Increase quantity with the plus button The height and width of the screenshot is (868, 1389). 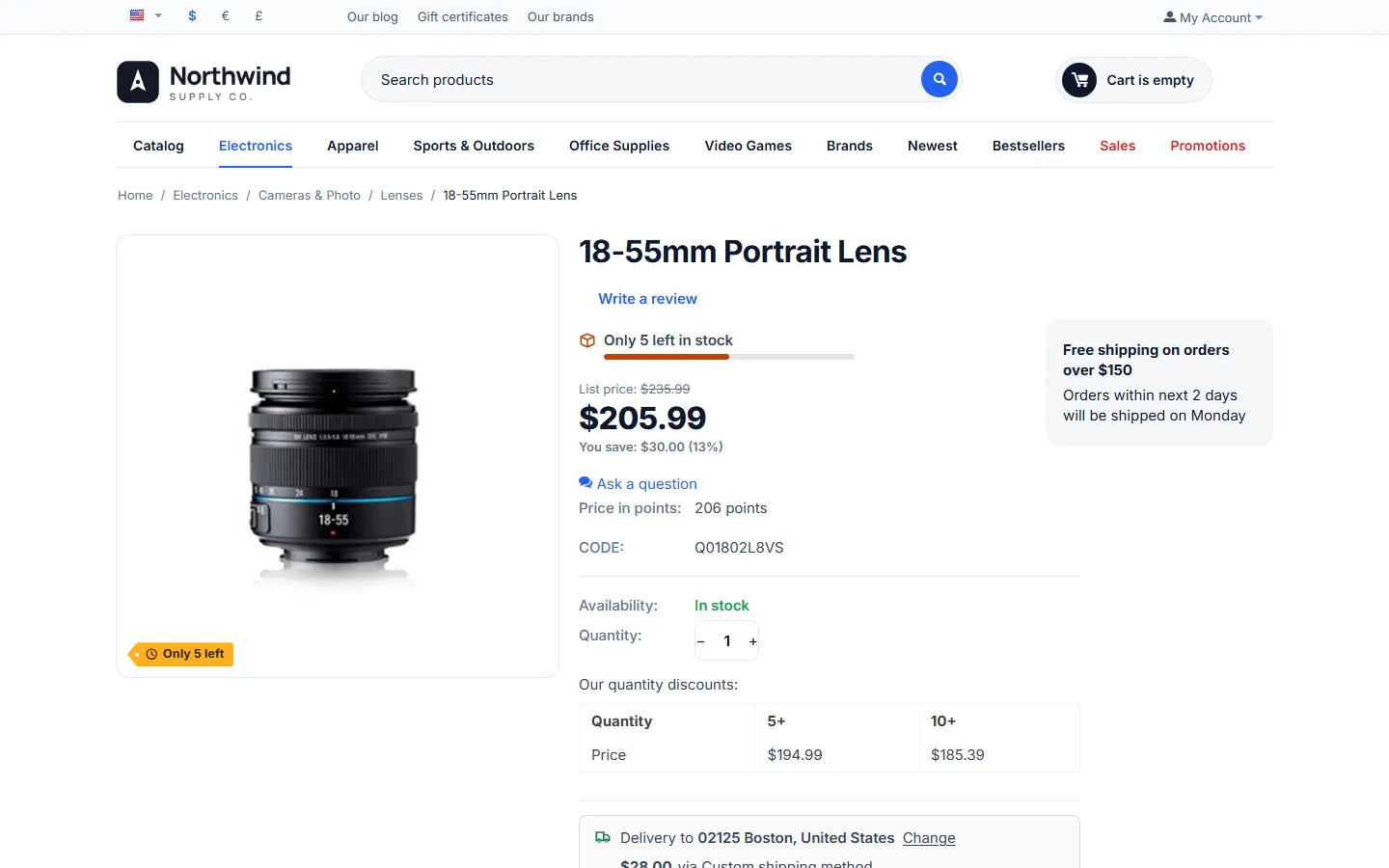click(753, 641)
